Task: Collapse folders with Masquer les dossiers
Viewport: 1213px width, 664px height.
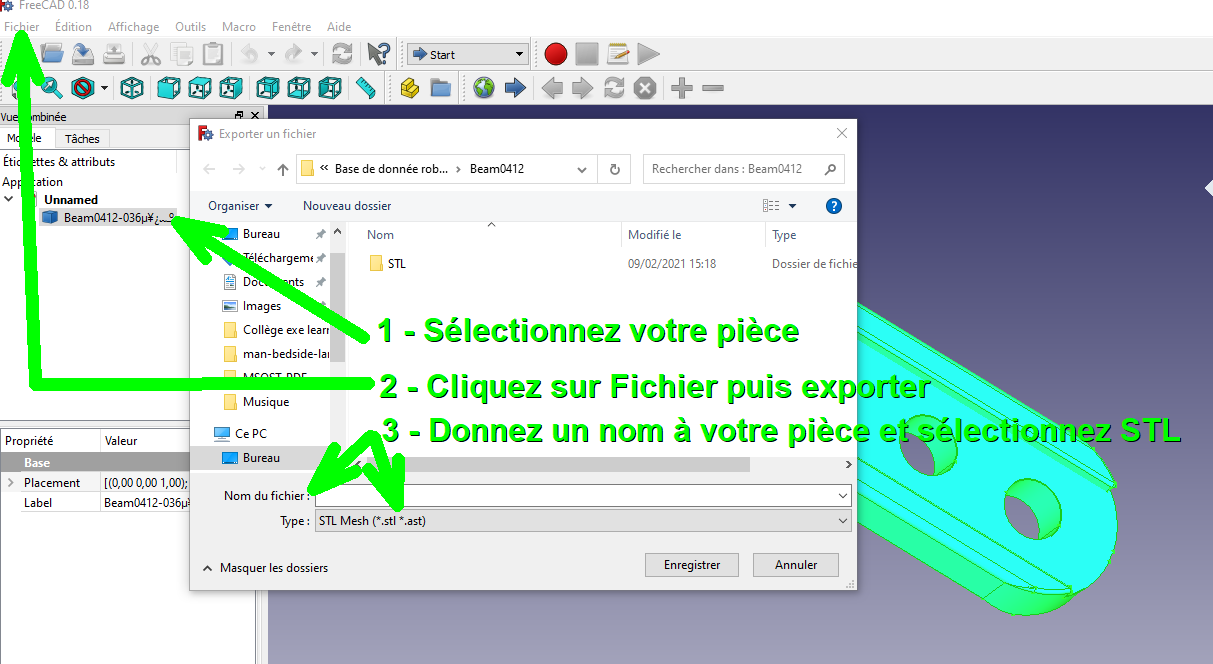Action: (x=266, y=567)
